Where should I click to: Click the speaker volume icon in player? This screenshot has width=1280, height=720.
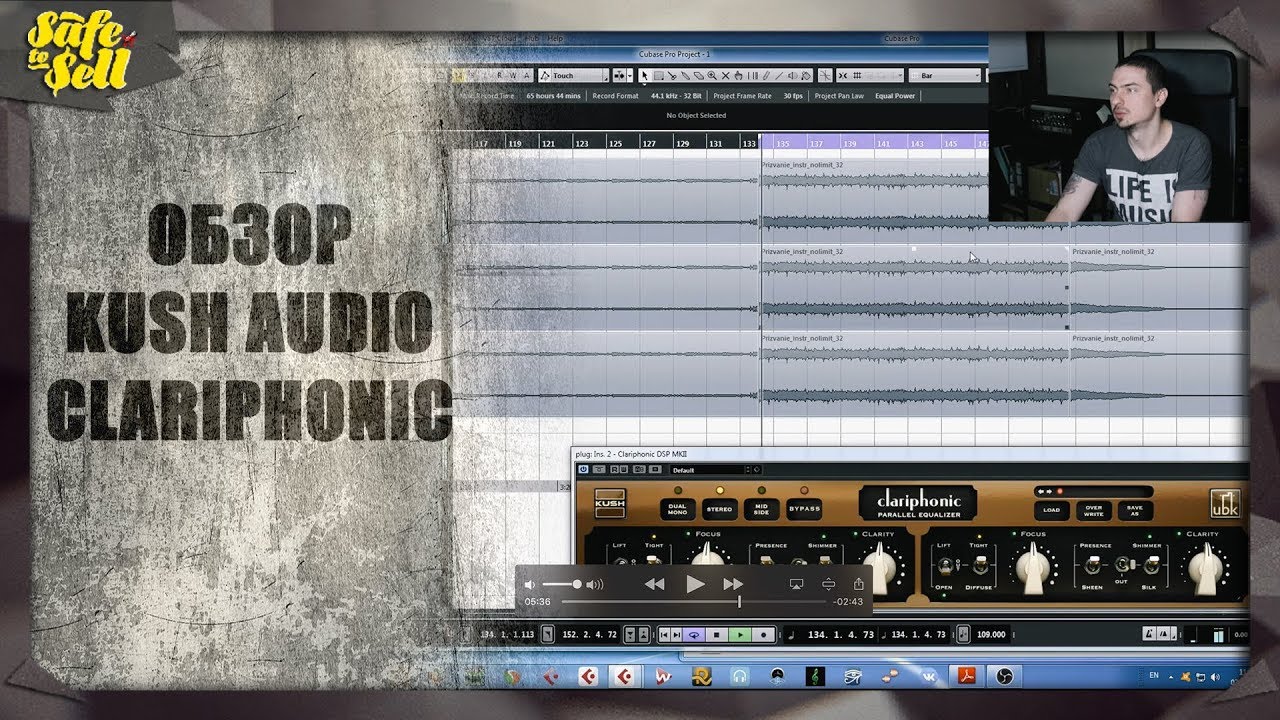pos(594,584)
